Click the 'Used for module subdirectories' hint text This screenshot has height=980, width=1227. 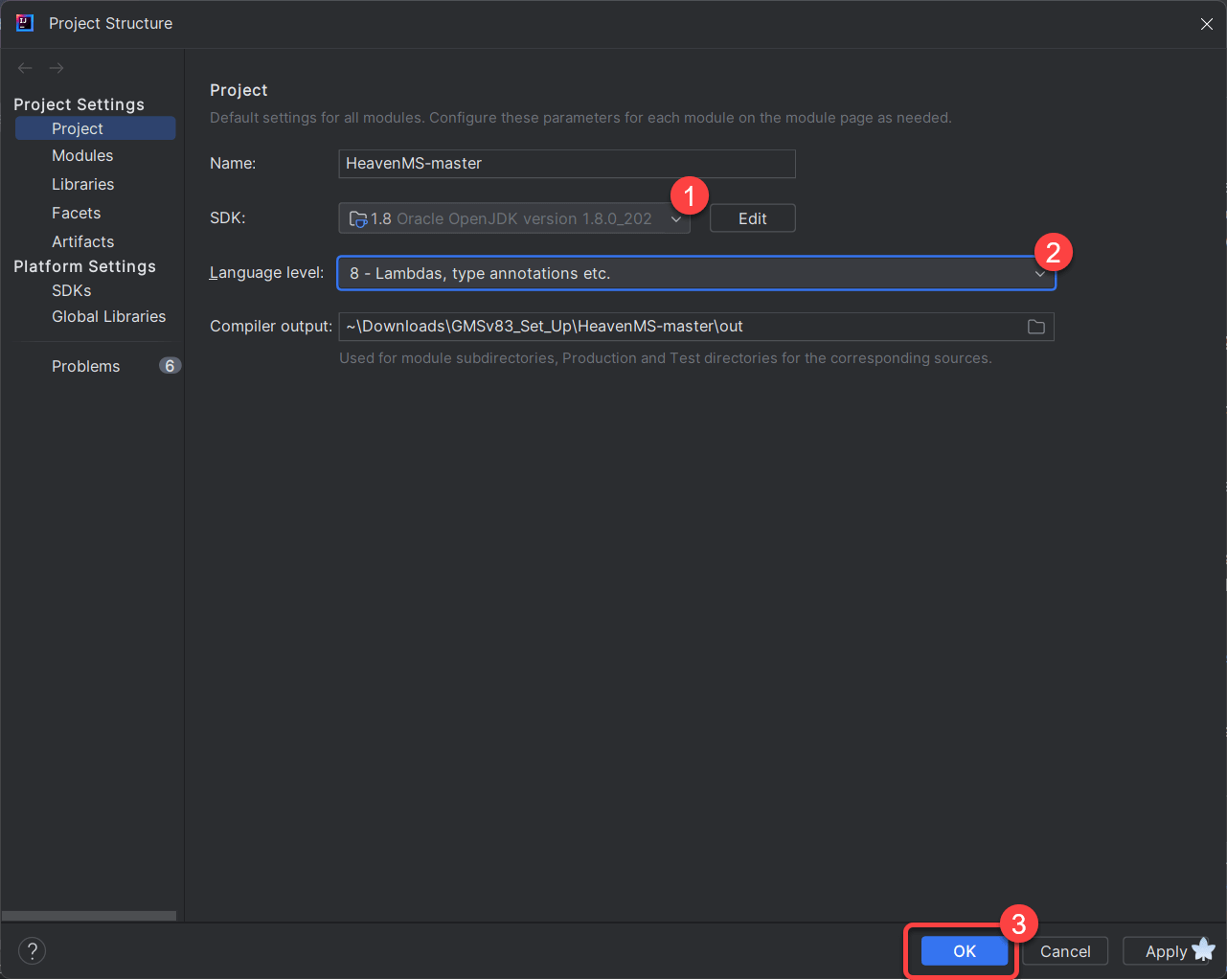tap(666, 358)
